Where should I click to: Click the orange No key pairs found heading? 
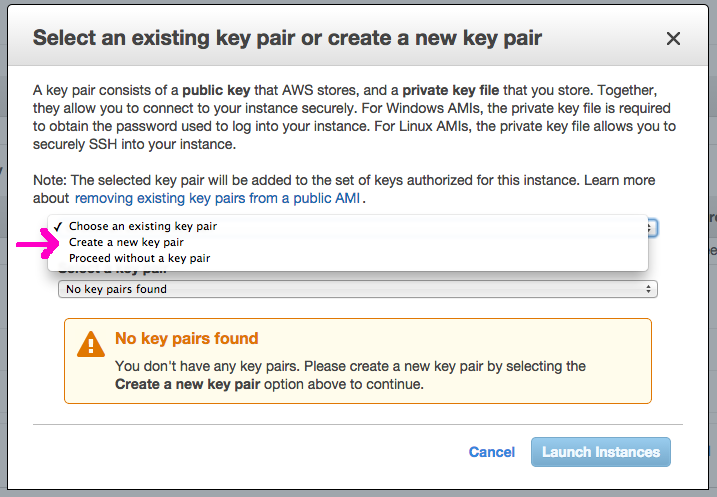click(186, 338)
